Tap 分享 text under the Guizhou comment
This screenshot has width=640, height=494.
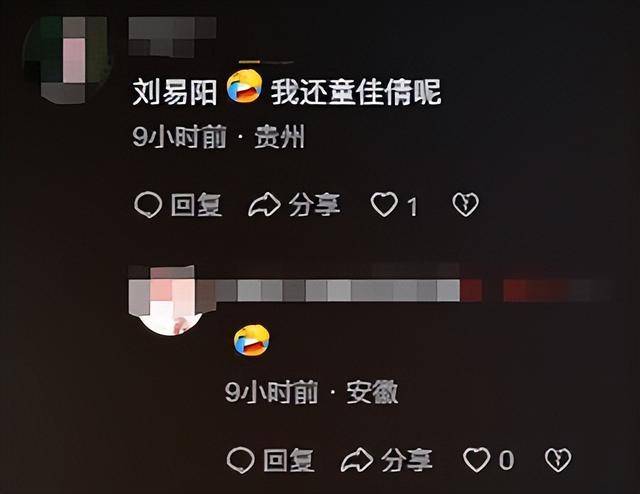[x=314, y=205]
